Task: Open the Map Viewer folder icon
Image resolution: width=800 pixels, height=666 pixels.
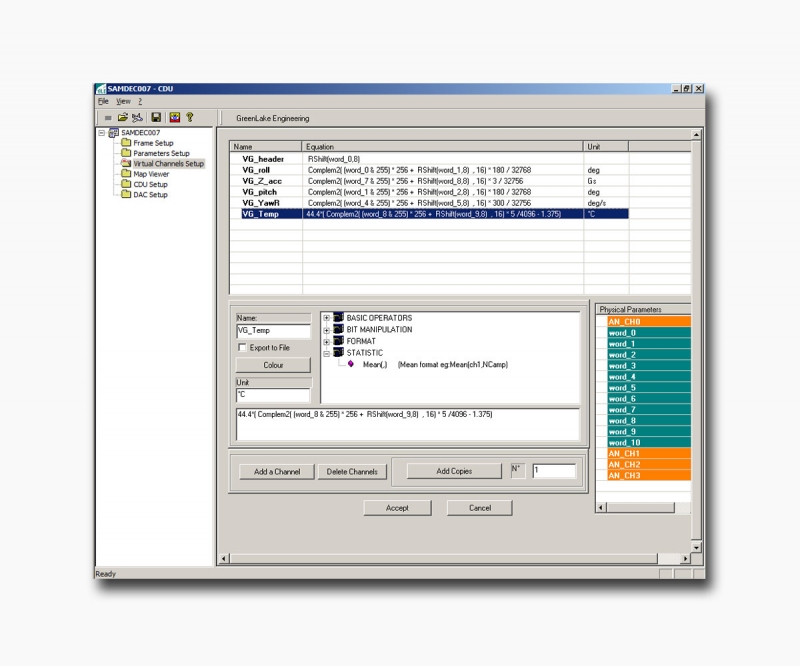Action: 126,174
